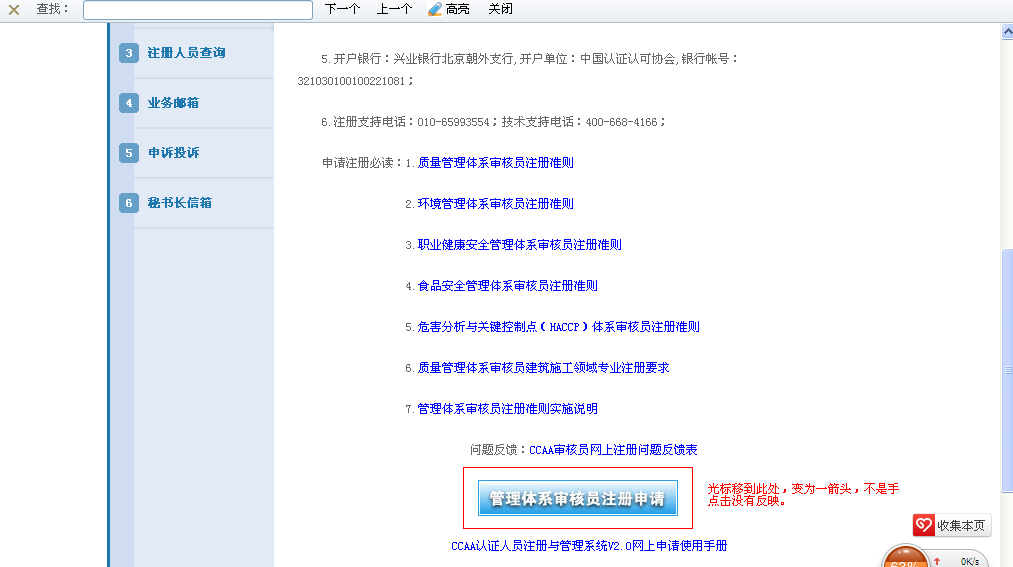The width and height of the screenshot is (1013, 567).
Task: Click the vertical scrollbar thumb
Action: coord(1007,370)
